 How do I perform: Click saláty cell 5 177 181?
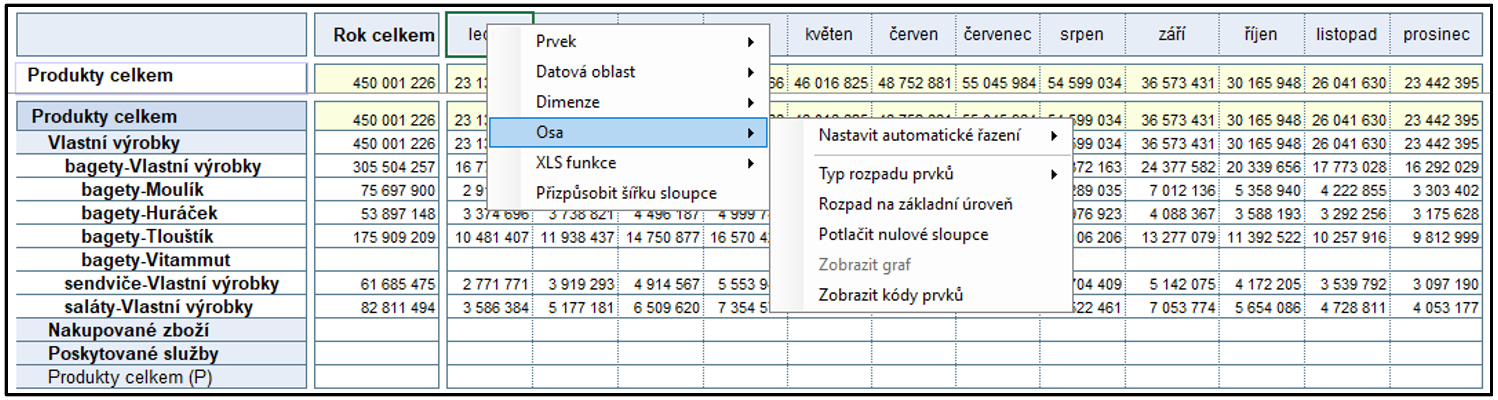[x=576, y=308]
